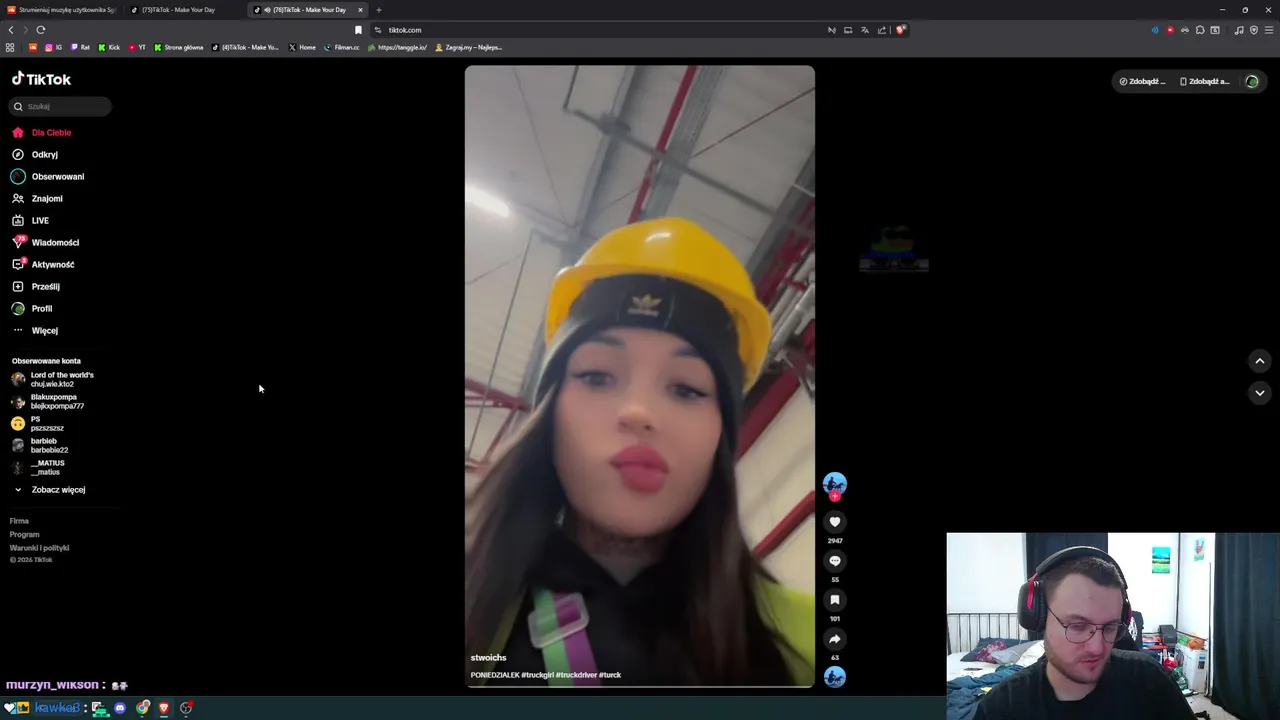Viewport: 1280px width, 720px height.
Task: Share the video with the arrow icon
Action: click(x=835, y=639)
